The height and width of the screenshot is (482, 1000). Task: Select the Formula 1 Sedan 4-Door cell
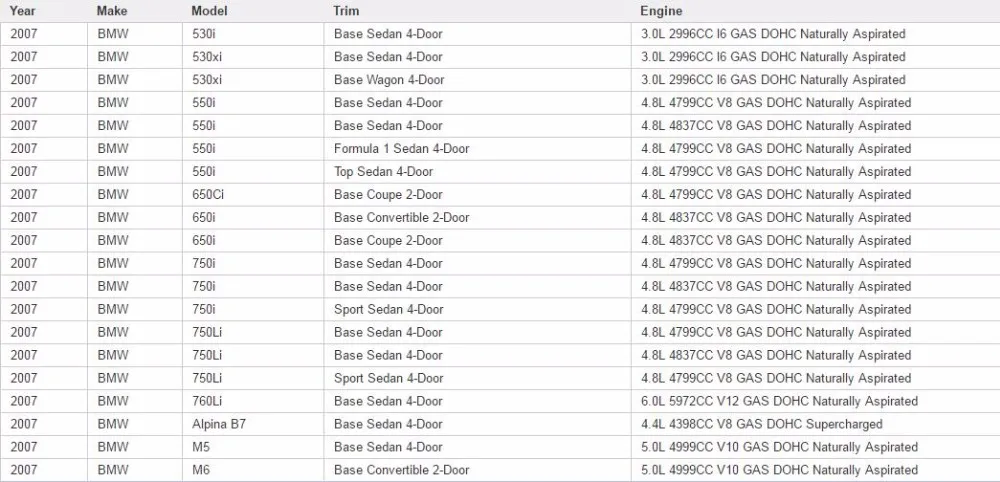click(x=478, y=149)
